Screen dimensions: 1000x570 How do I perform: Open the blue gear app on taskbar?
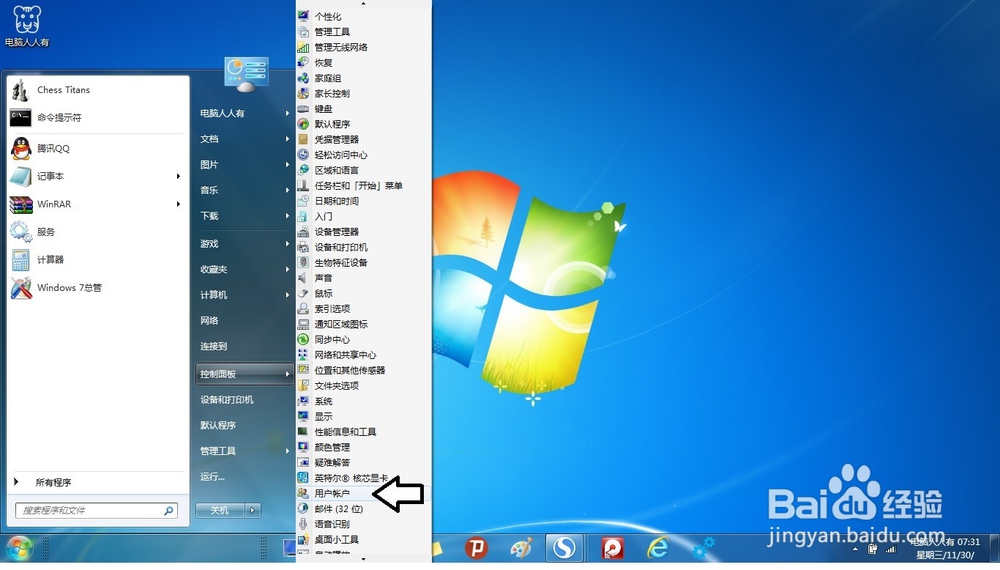coord(703,548)
